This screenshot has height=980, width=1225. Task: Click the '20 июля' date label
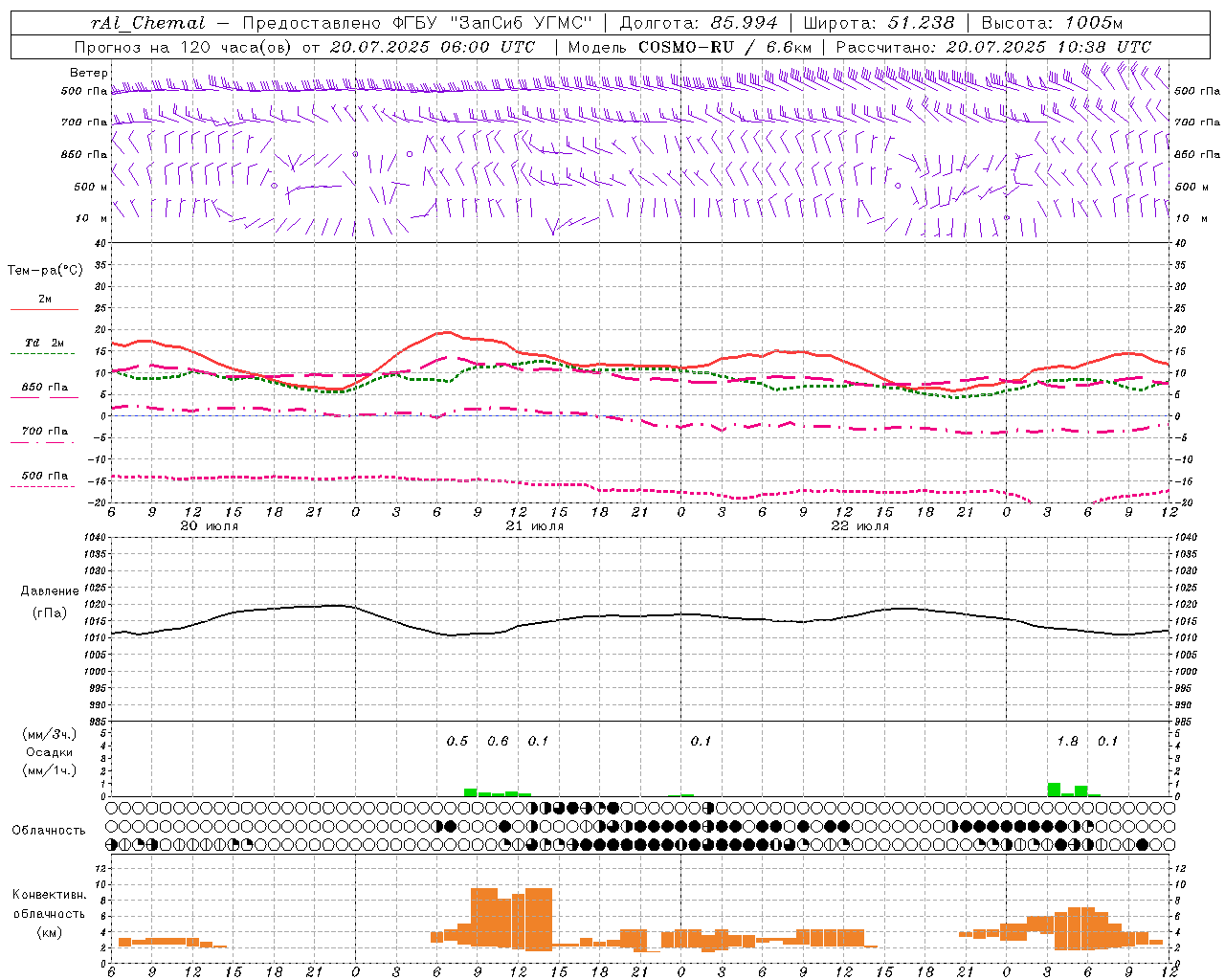210,526
